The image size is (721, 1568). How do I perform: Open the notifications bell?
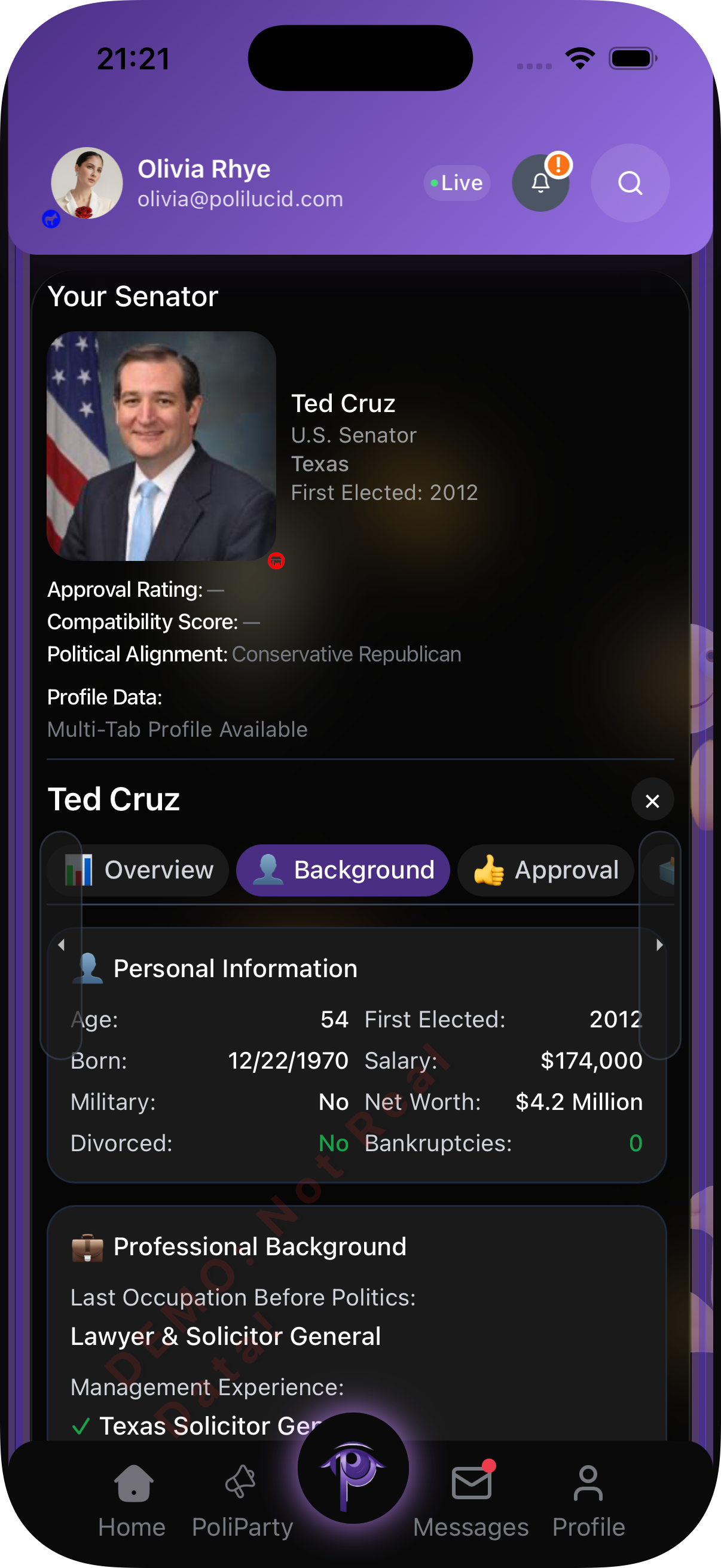tap(540, 183)
